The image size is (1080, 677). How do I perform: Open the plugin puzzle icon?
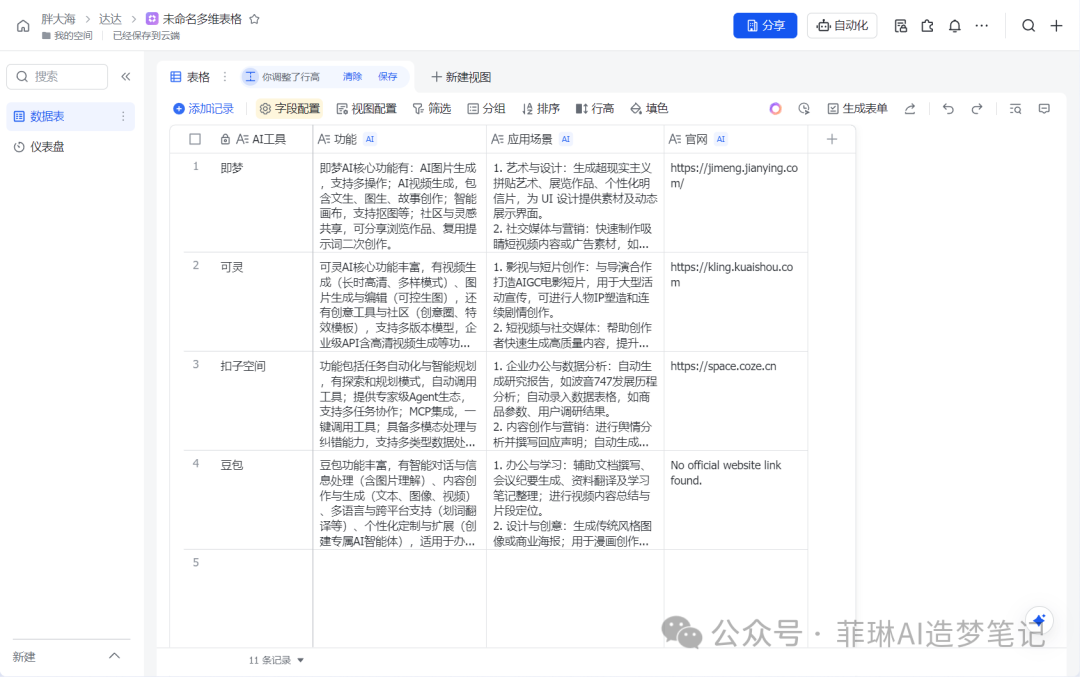click(x=927, y=26)
